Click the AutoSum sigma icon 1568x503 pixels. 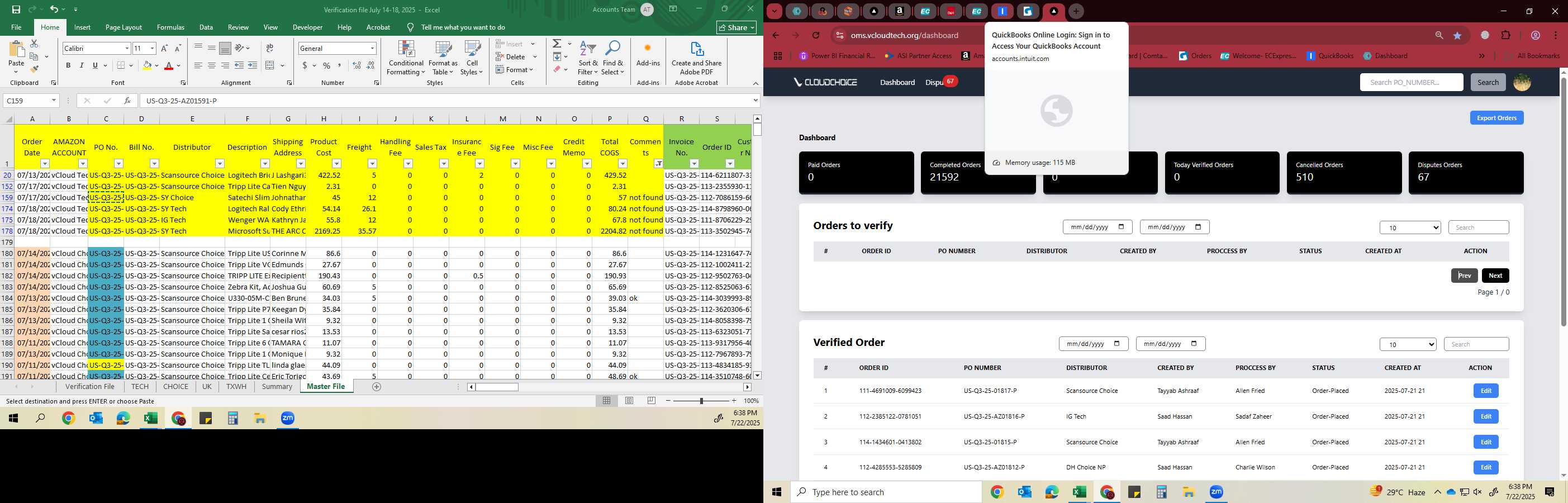pyautogui.click(x=557, y=44)
